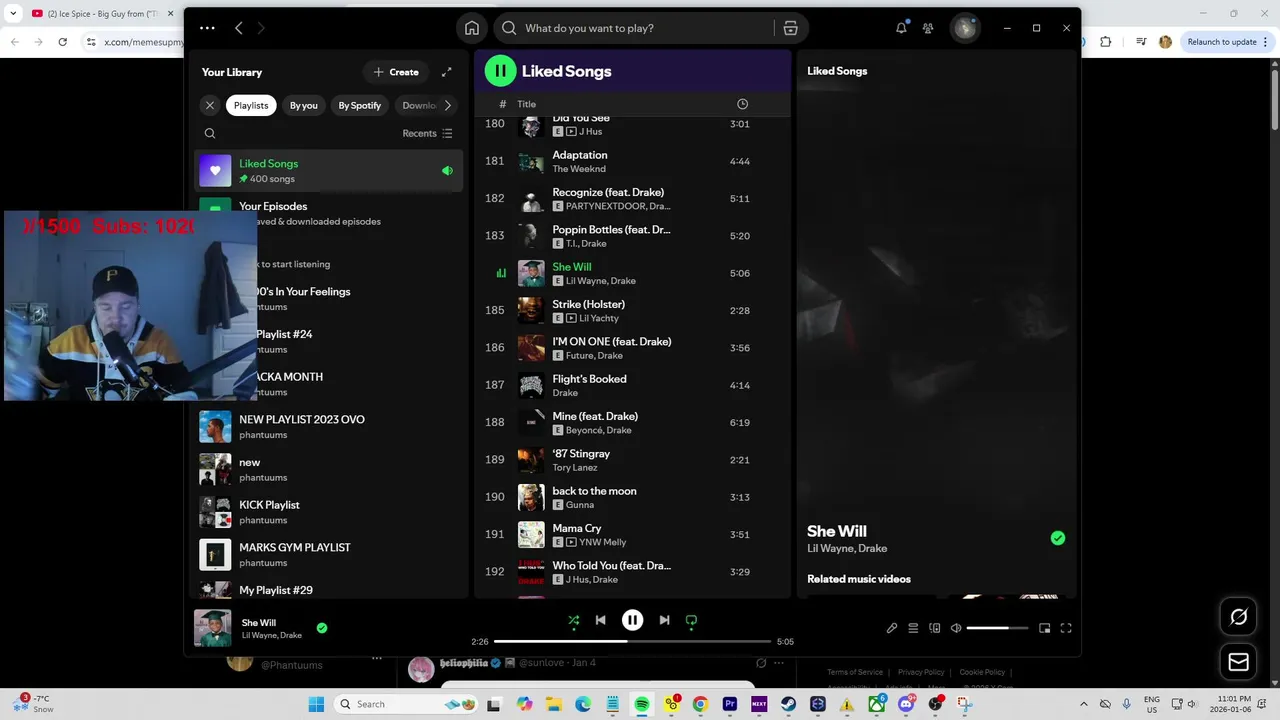Sort tracks by duration clock icon

[742, 104]
